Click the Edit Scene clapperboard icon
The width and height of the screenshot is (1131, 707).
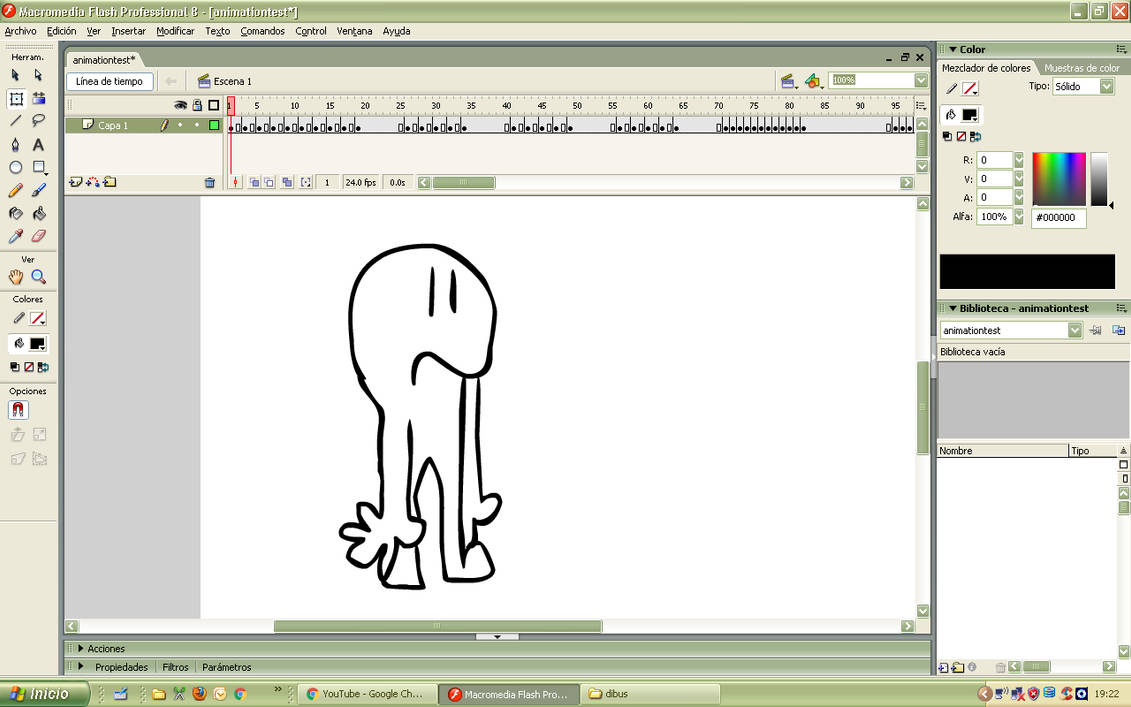coord(788,82)
